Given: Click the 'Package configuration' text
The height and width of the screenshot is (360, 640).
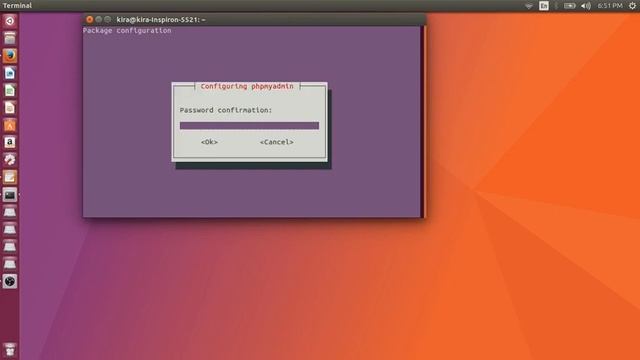Looking at the screenshot, I should click(x=127, y=31).
